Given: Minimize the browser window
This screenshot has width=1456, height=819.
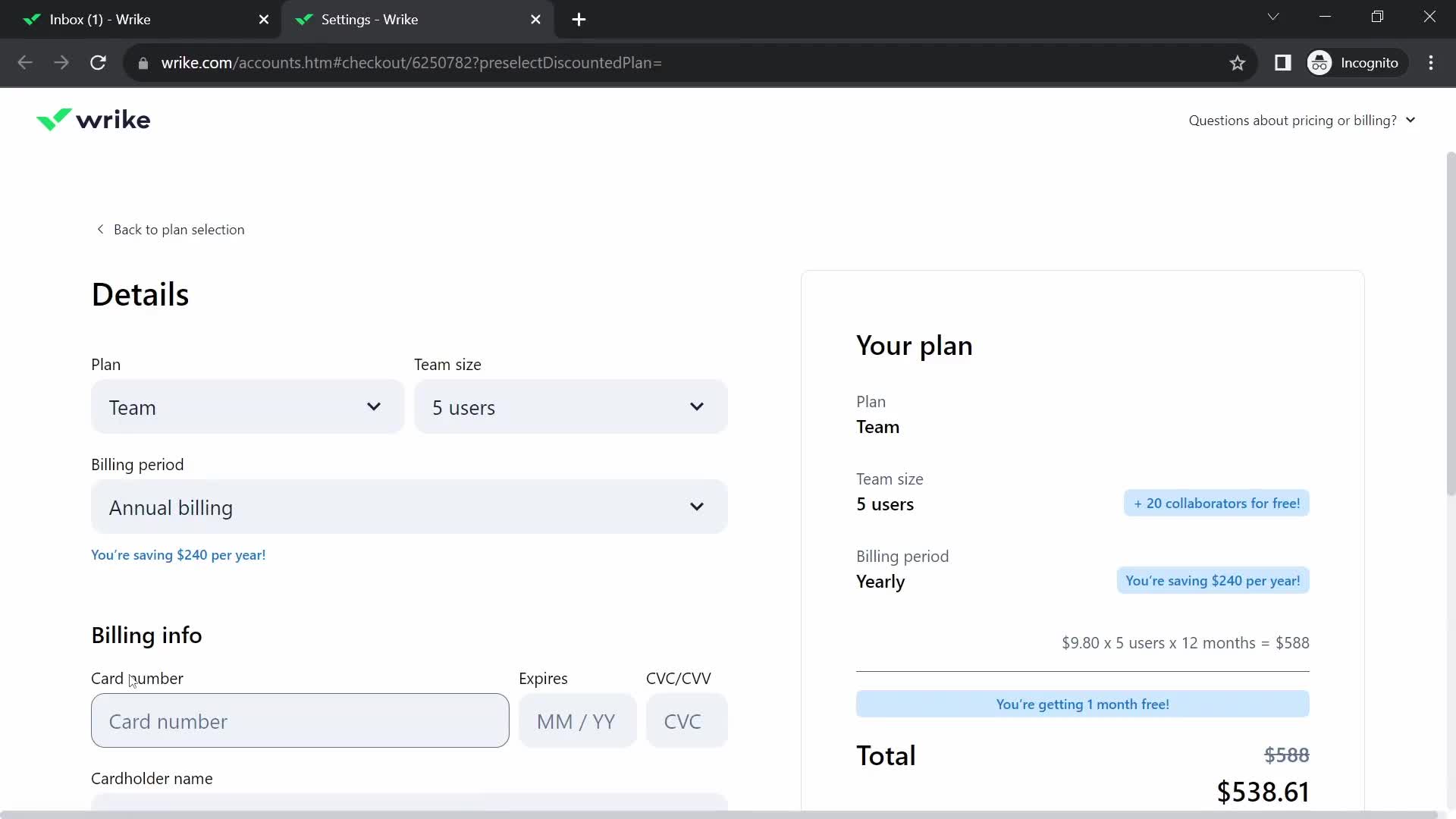Looking at the screenshot, I should pyautogui.click(x=1326, y=17).
